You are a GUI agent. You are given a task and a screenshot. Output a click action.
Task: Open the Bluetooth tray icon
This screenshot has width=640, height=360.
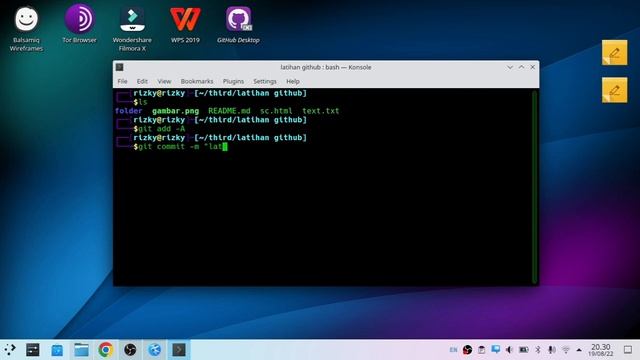coord(538,350)
